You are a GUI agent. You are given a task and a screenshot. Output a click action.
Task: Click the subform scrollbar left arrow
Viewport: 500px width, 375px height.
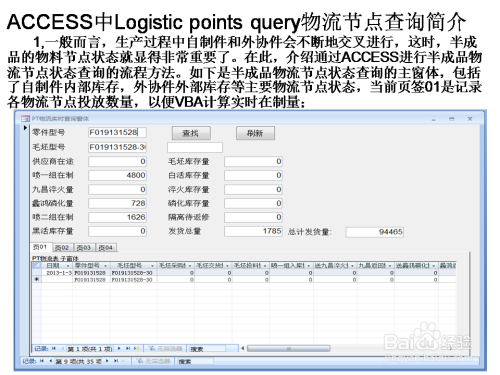coord(243,348)
